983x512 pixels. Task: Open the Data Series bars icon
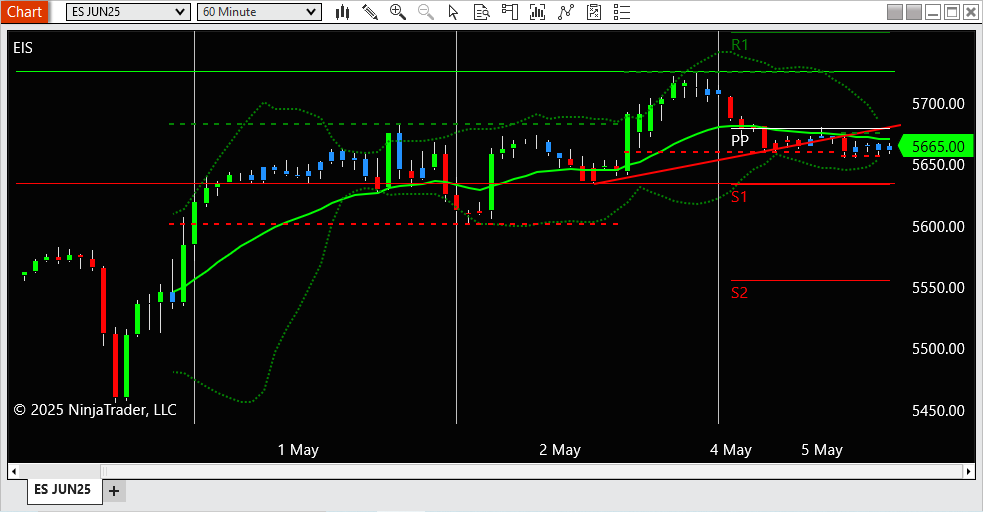click(x=537, y=12)
